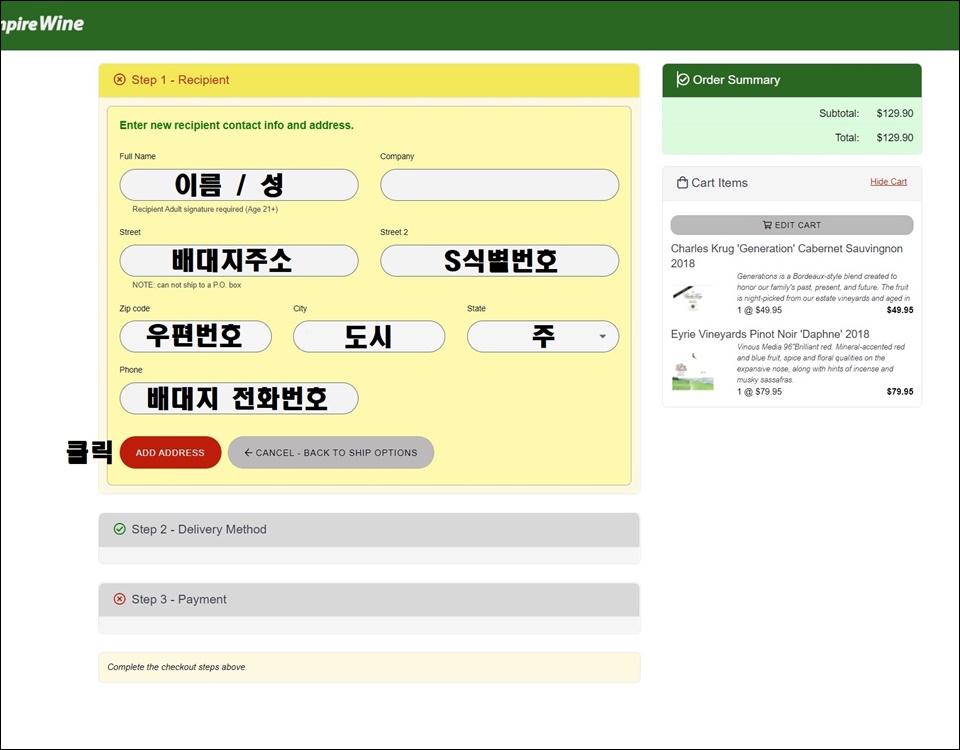This screenshot has width=960, height=750.
Task: Click the Step 1 Recipient error icon
Action: pos(119,80)
